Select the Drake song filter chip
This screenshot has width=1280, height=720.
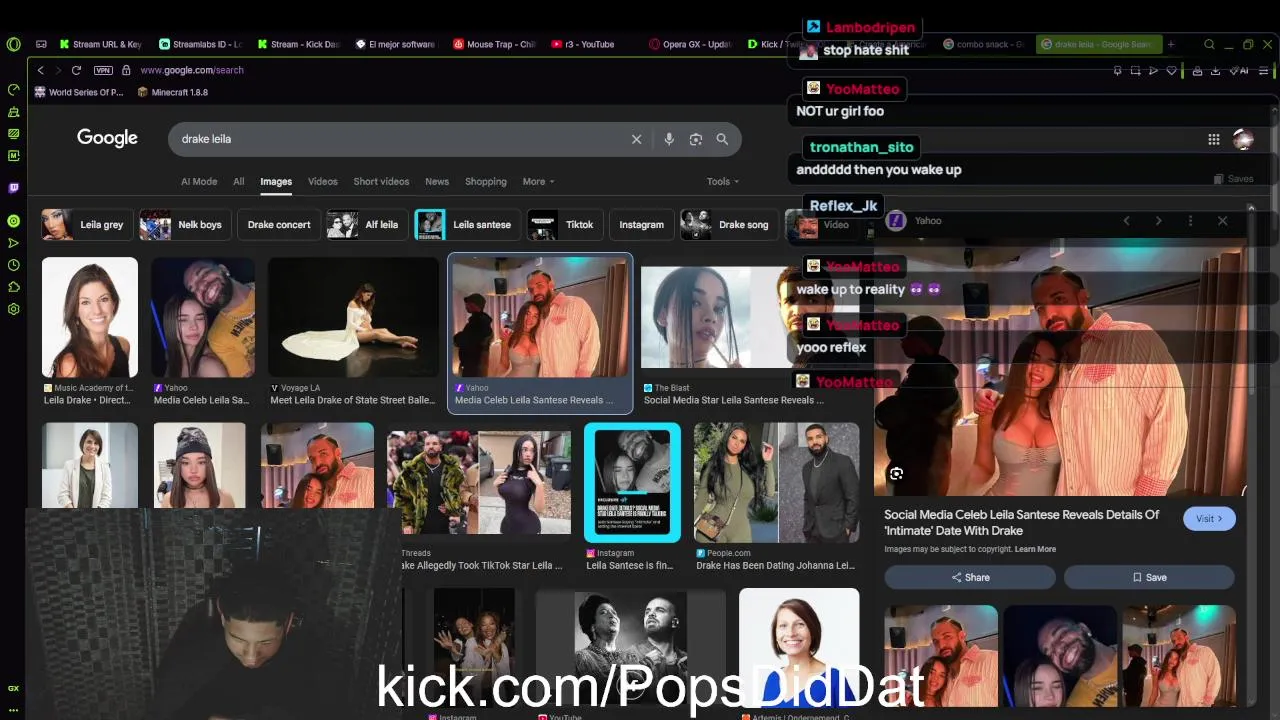[729, 225]
